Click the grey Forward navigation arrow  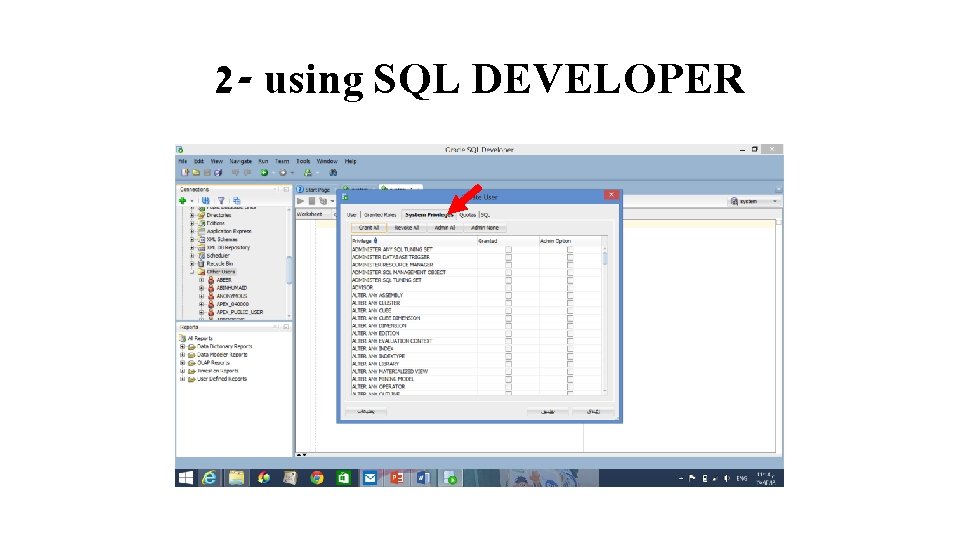(x=283, y=173)
